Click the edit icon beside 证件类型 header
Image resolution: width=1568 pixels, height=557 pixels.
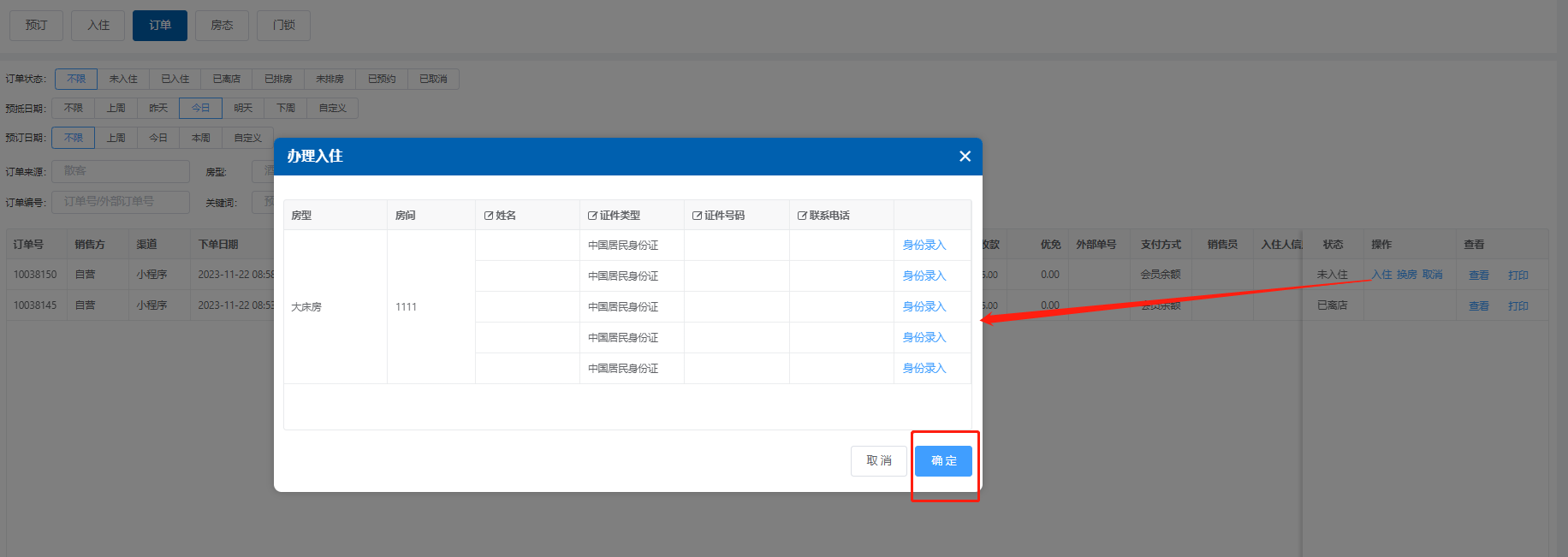coord(592,216)
